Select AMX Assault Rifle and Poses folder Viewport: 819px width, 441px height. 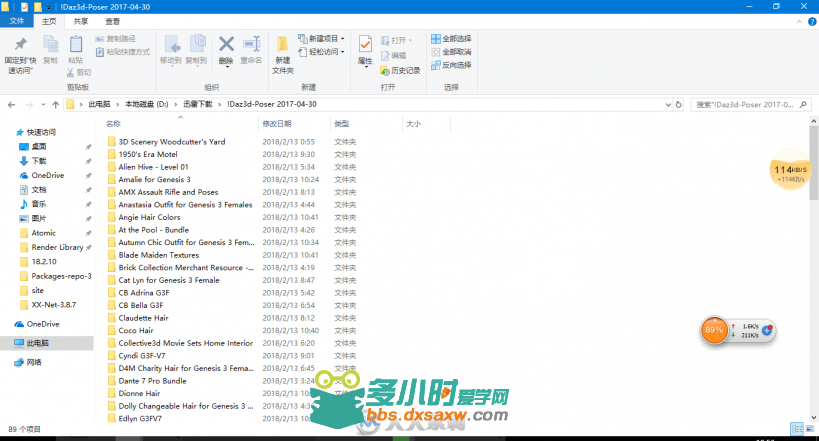168,192
